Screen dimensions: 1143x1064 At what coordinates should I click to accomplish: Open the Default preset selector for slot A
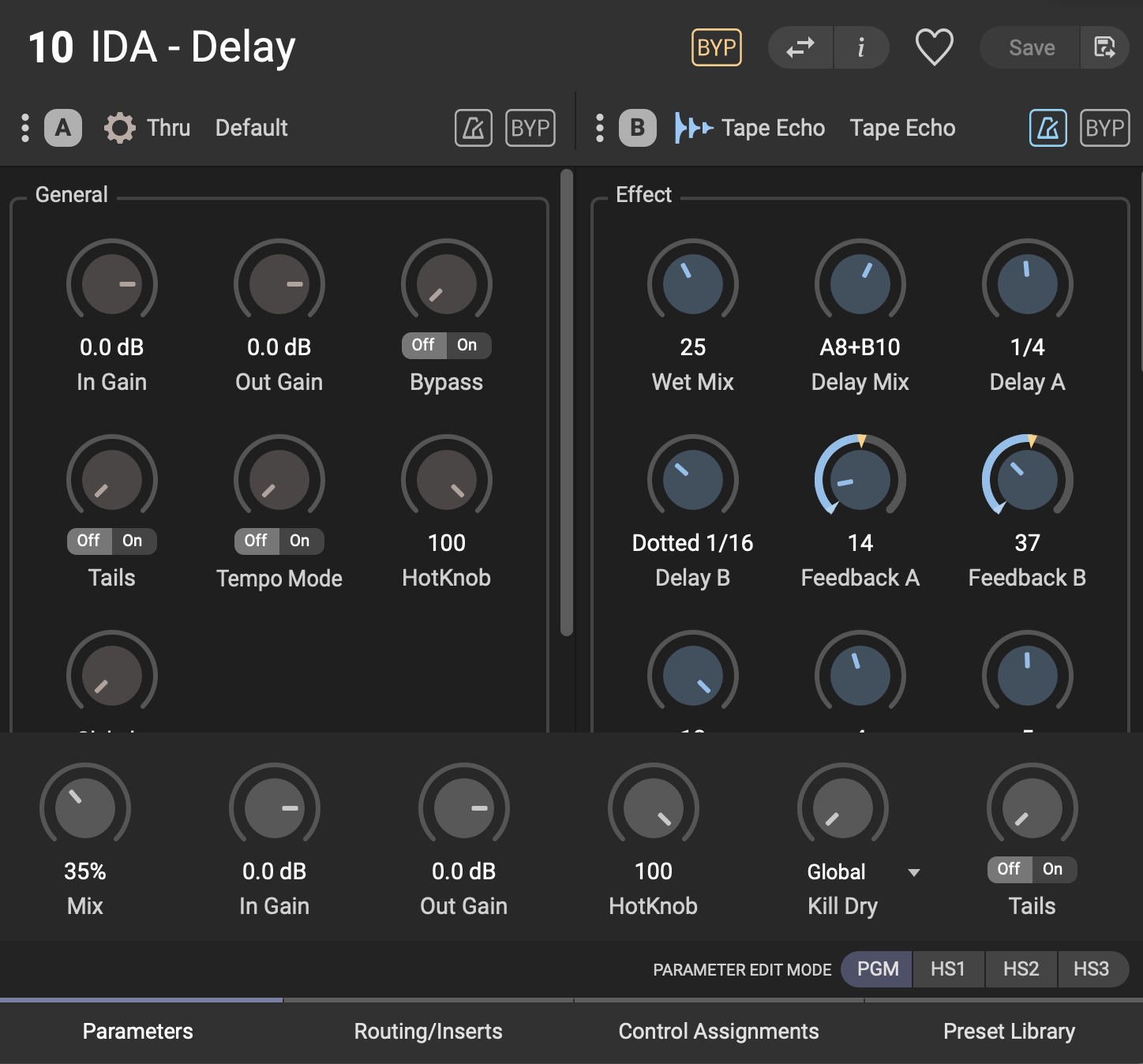pos(251,128)
